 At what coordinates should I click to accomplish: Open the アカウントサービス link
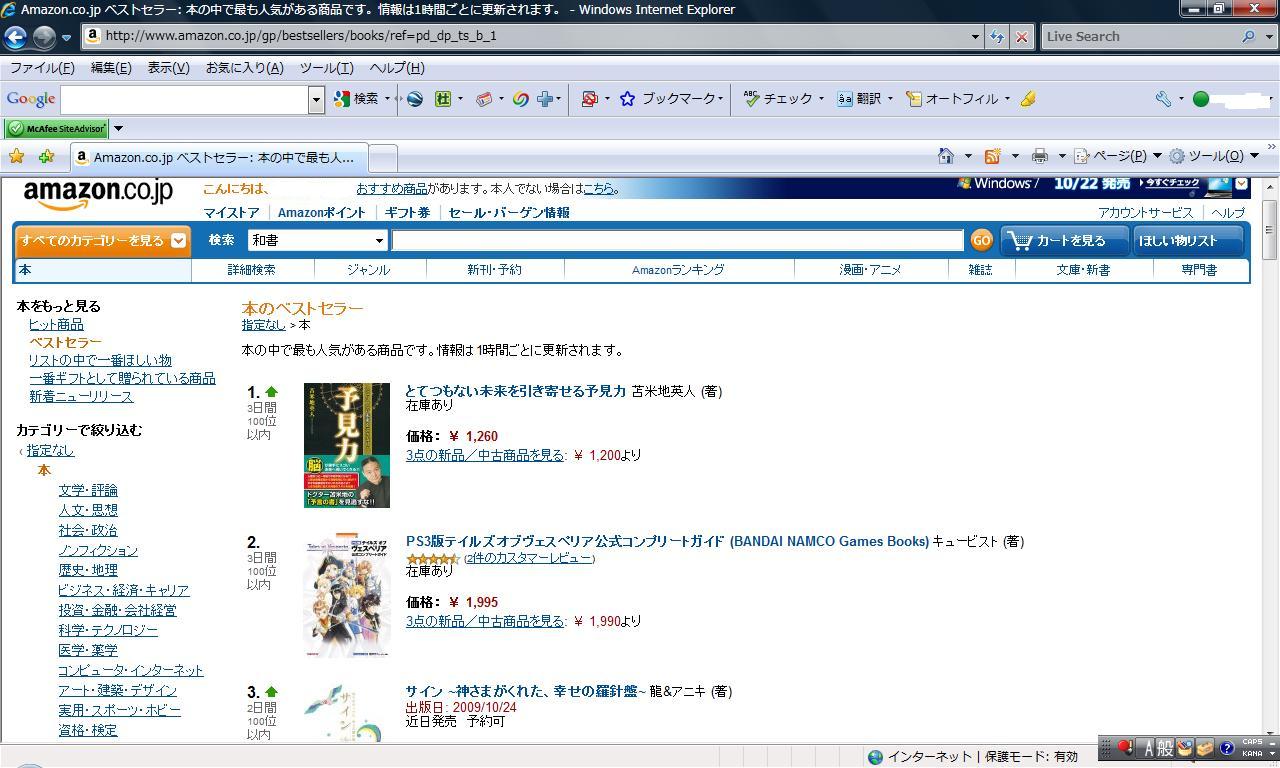coord(1145,213)
